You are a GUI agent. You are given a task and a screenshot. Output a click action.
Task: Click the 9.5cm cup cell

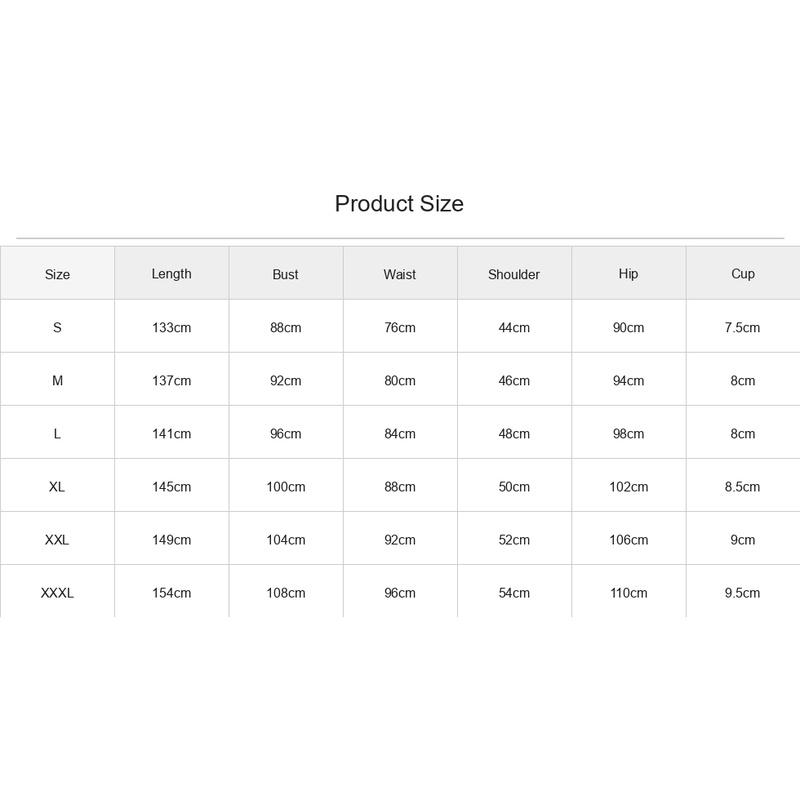(x=742, y=592)
